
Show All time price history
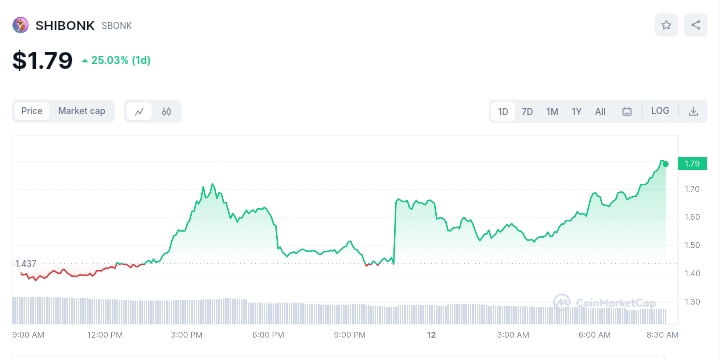pos(600,112)
